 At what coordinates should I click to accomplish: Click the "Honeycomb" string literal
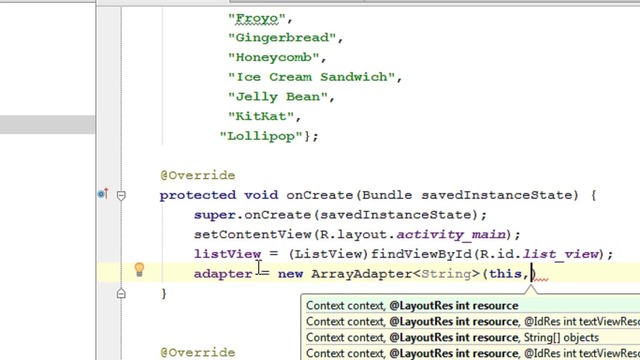[273, 57]
